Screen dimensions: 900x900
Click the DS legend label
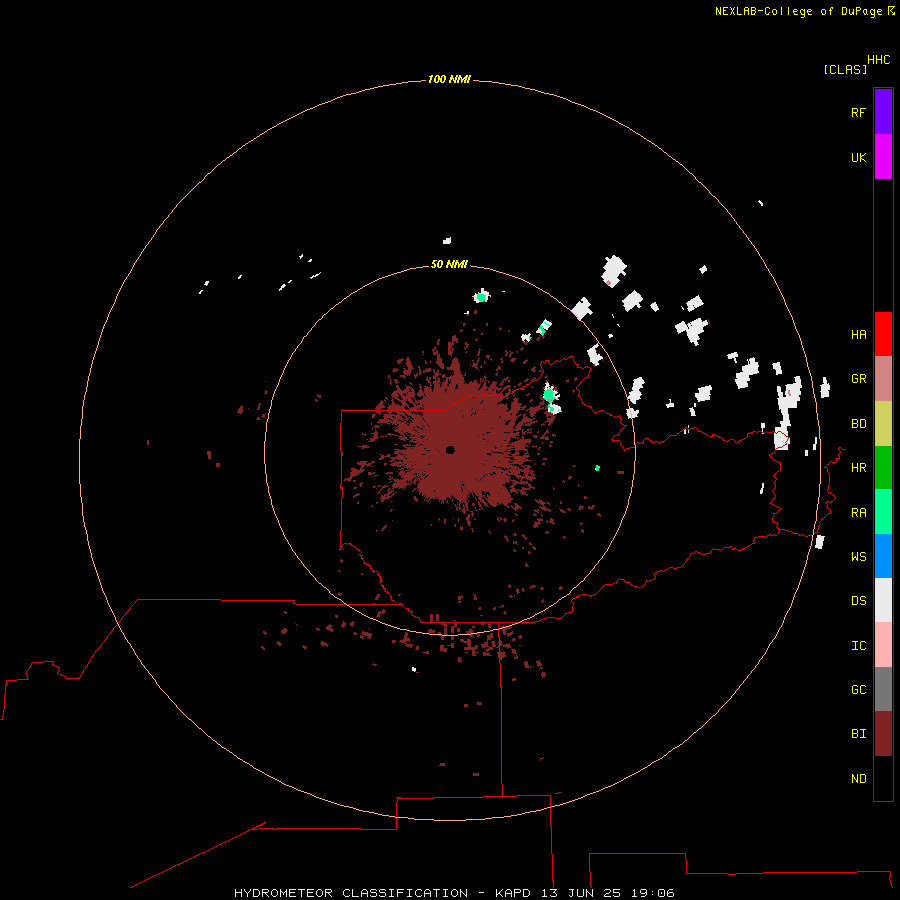858,600
